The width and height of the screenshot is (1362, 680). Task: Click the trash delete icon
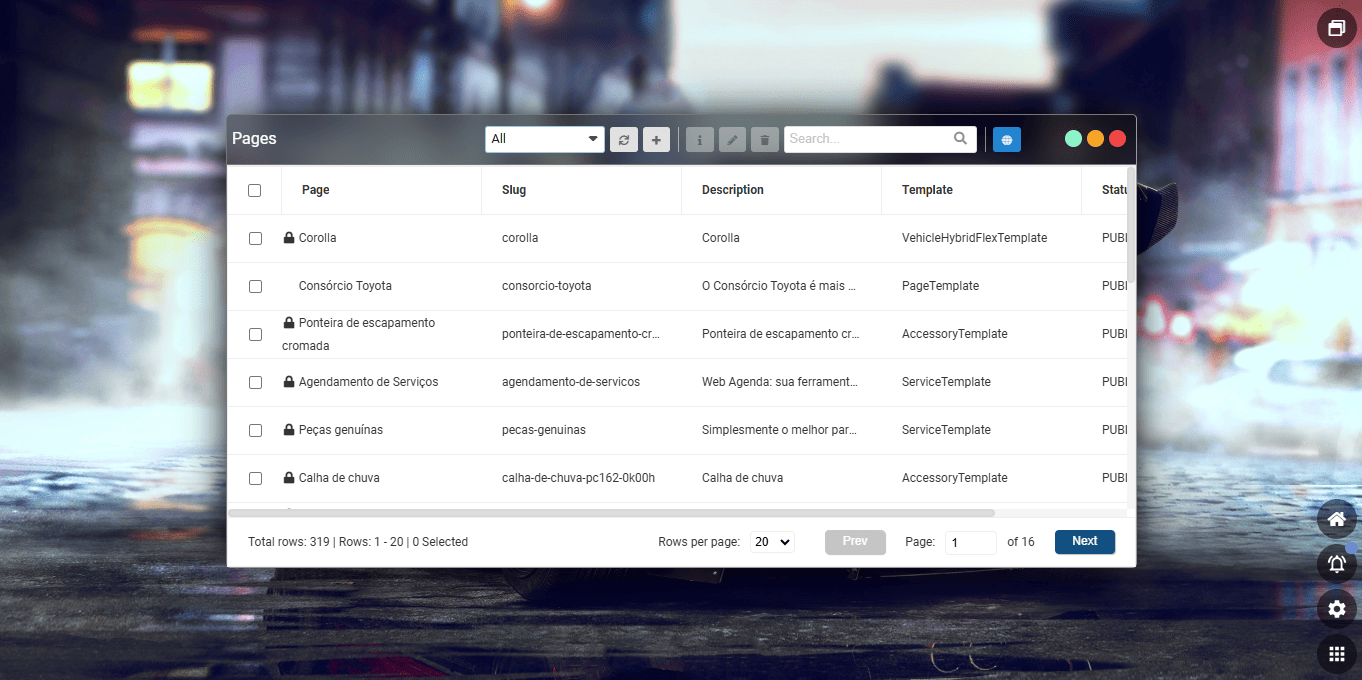click(x=764, y=140)
